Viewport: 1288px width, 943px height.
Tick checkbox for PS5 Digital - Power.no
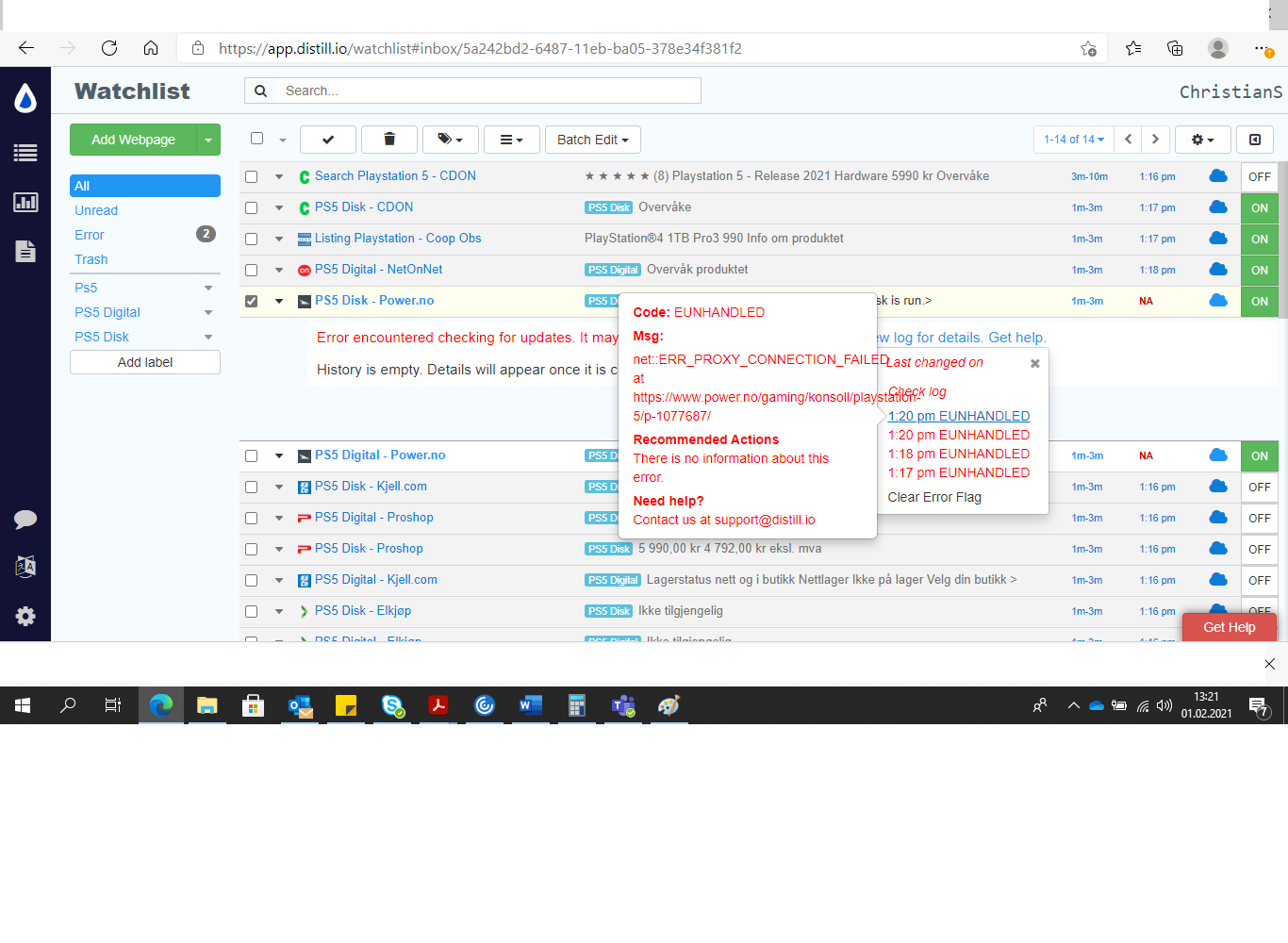251,455
